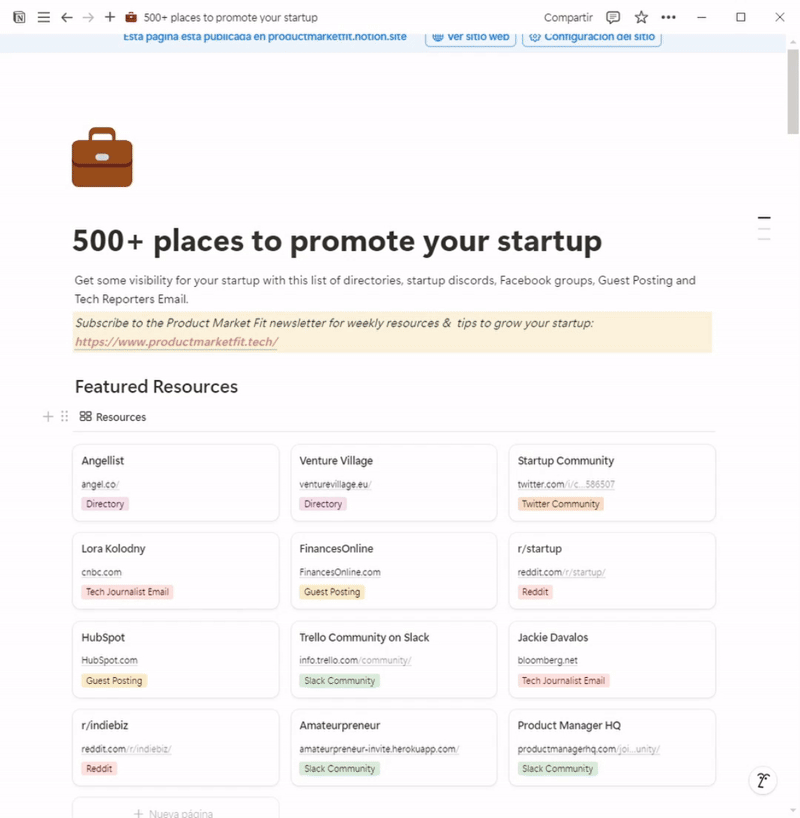Click the vertical scrollbar thumb

point(793,92)
